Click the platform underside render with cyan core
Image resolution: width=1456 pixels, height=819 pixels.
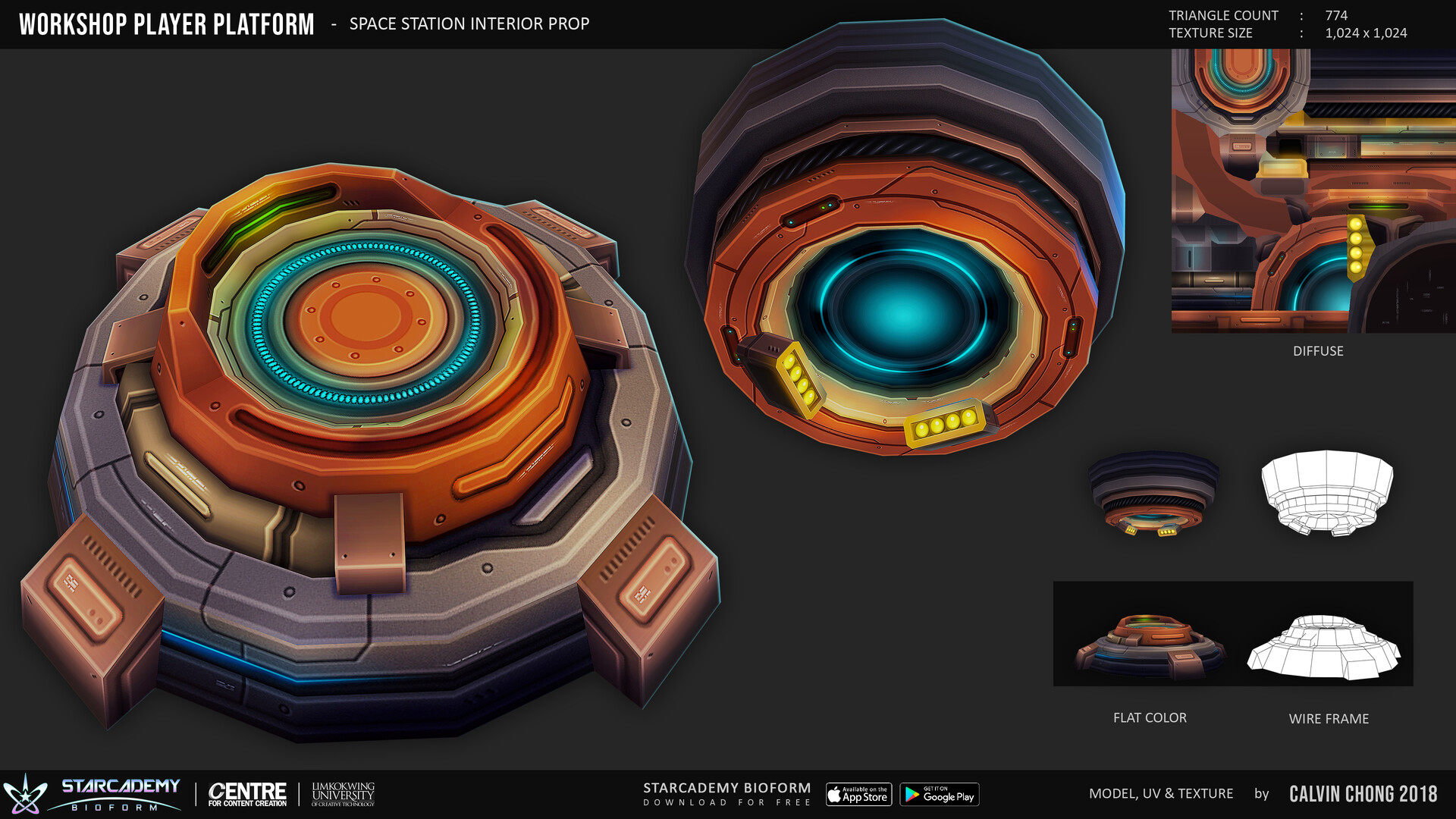click(905, 237)
